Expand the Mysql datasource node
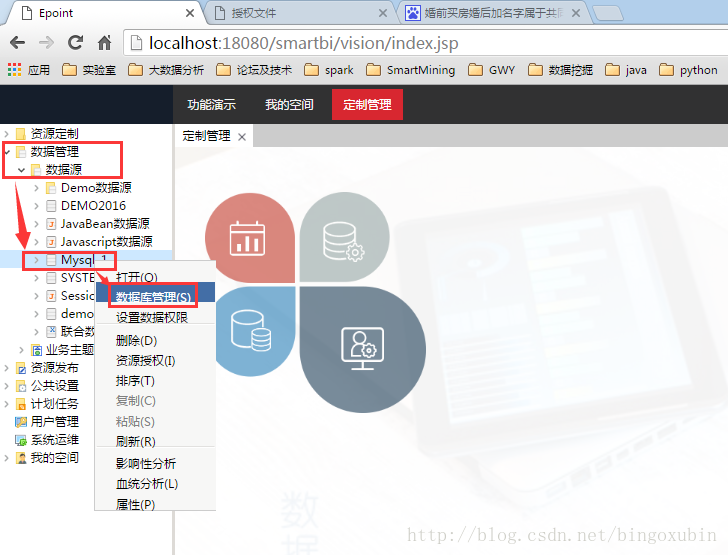The image size is (728, 555). [36, 260]
